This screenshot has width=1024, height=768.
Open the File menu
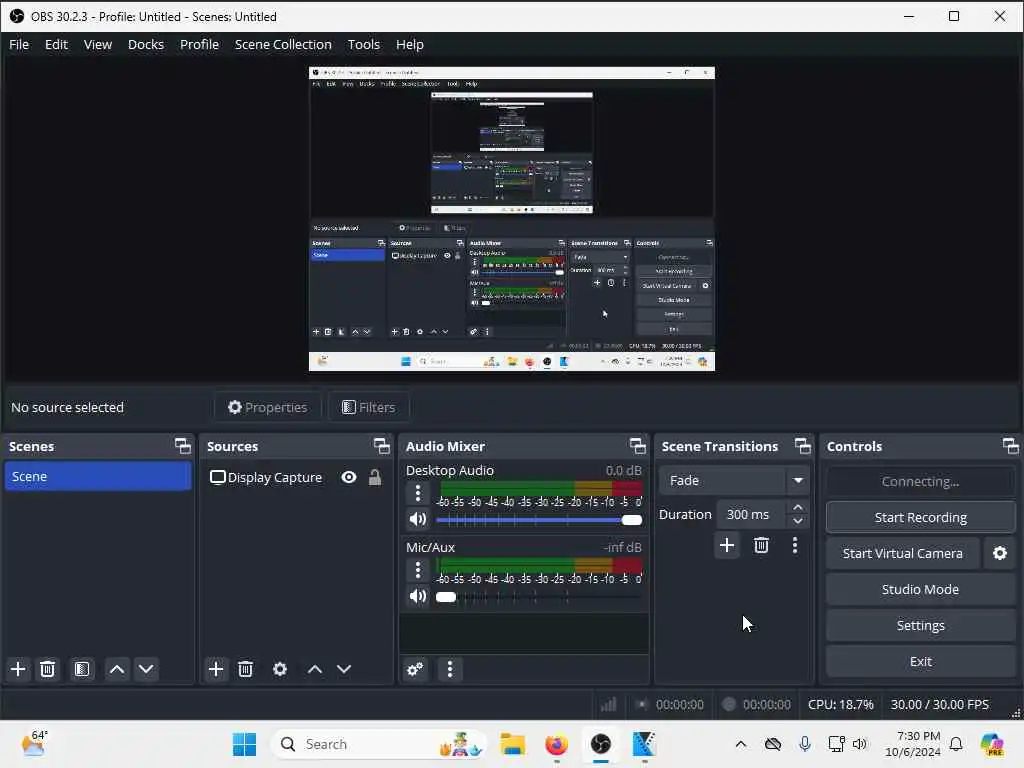pyautogui.click(x=19, y=44)
